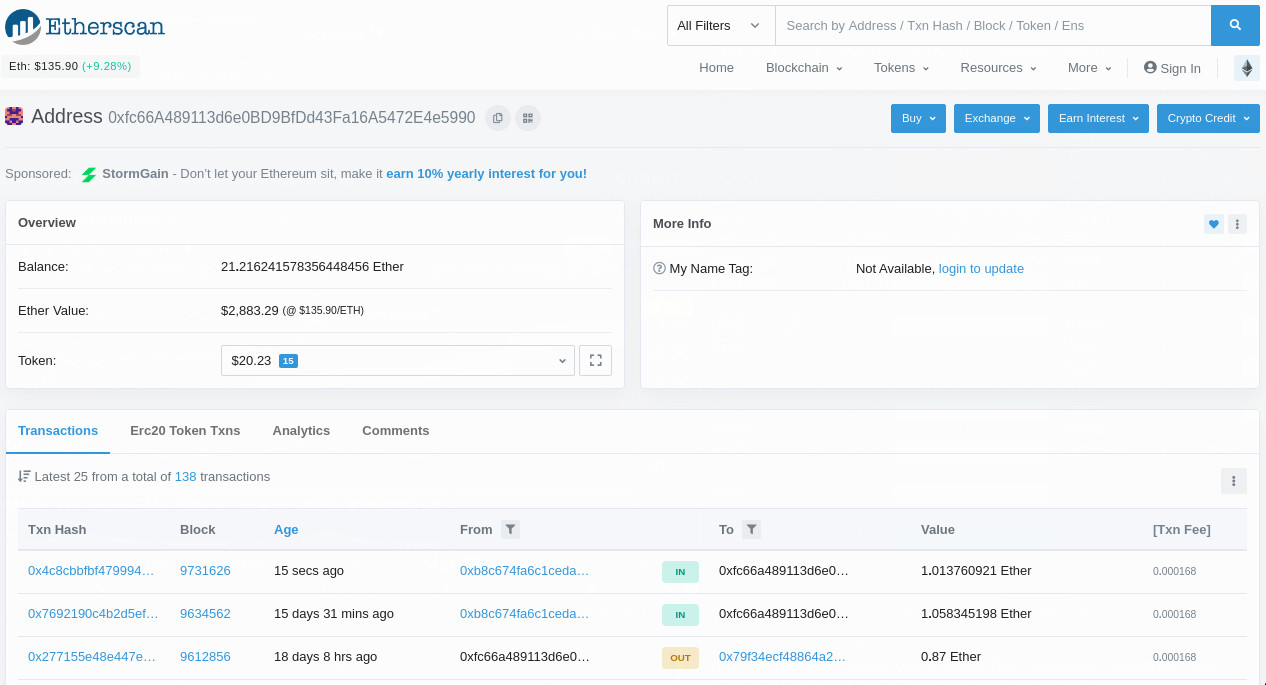Open the Resources menu

coord(996,68)
